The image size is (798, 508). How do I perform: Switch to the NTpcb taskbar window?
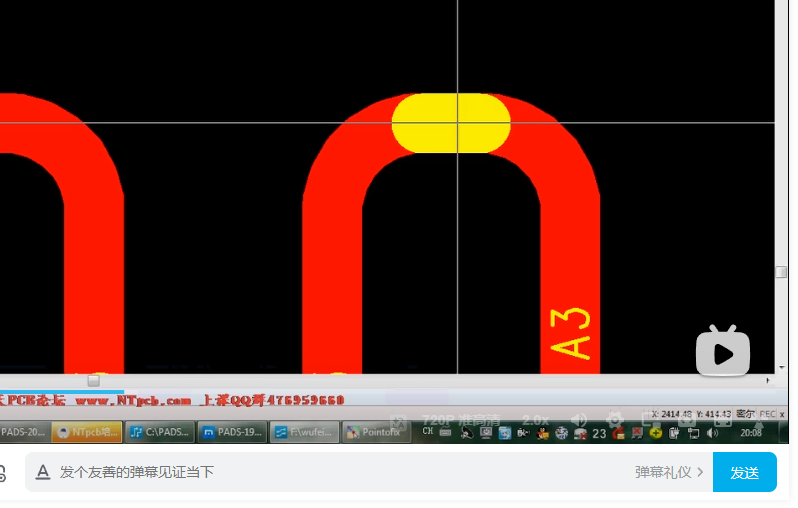tap(88, 433)
